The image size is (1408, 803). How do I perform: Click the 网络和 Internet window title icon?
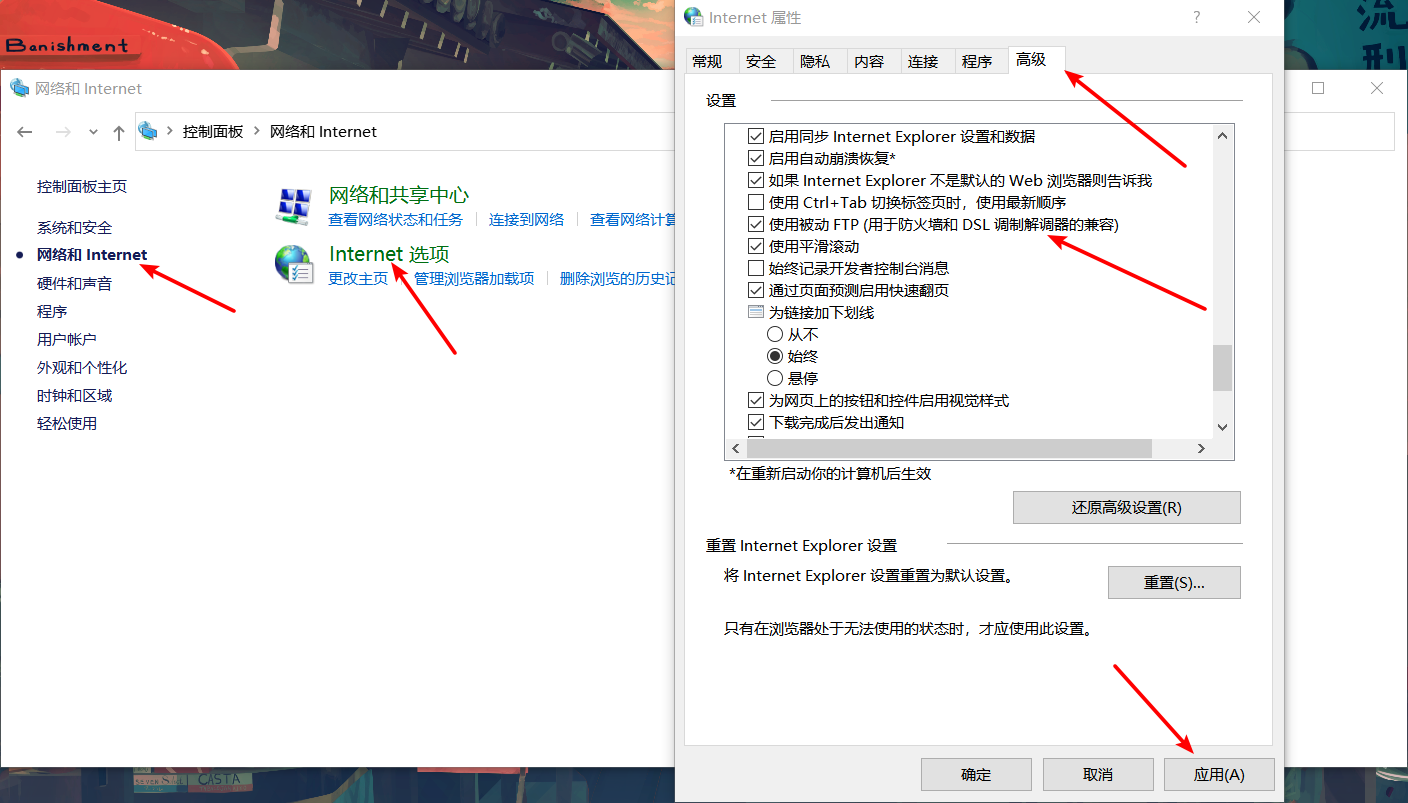point(20,88)
